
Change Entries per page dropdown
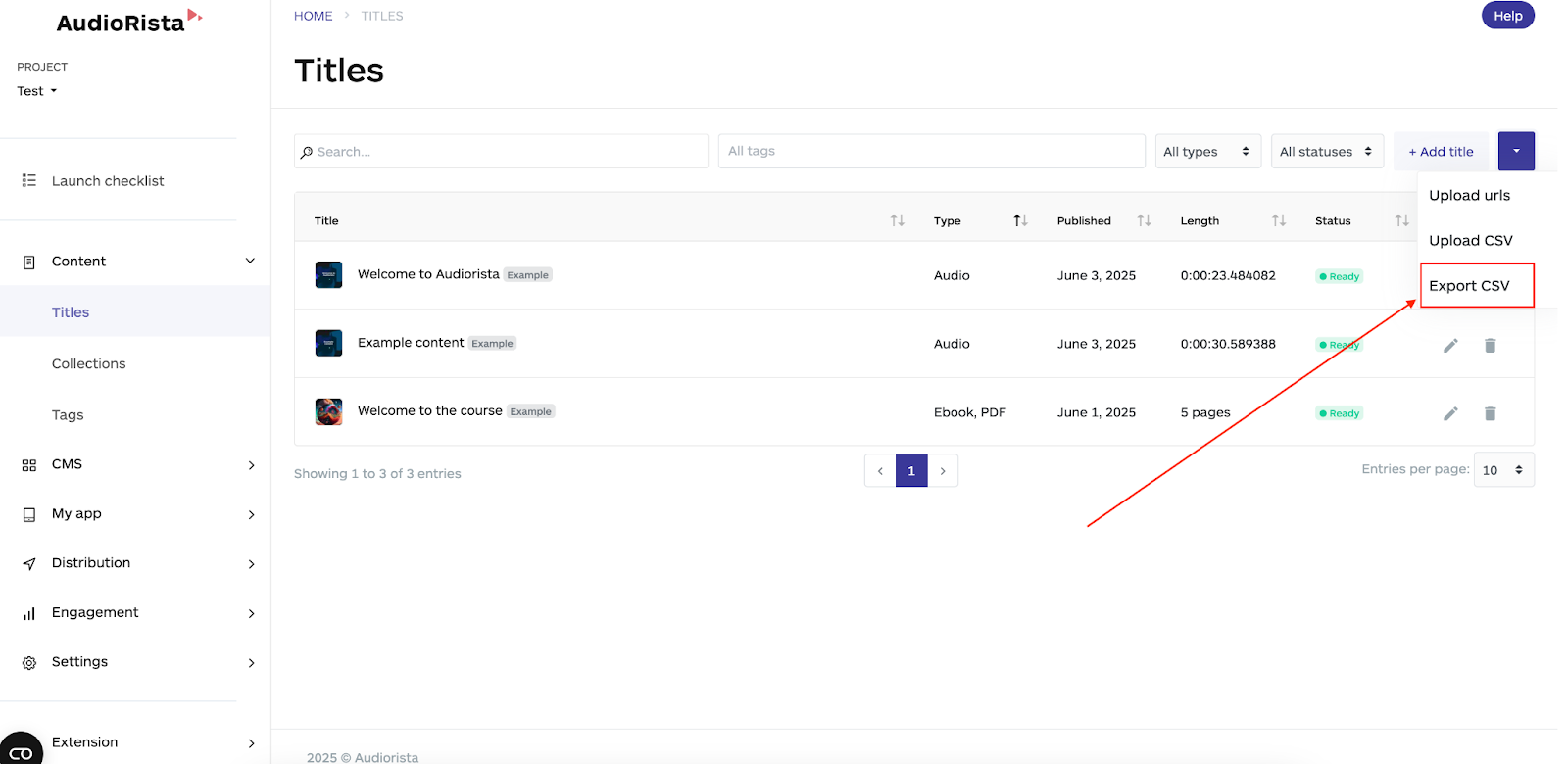tap(1504, 470)
